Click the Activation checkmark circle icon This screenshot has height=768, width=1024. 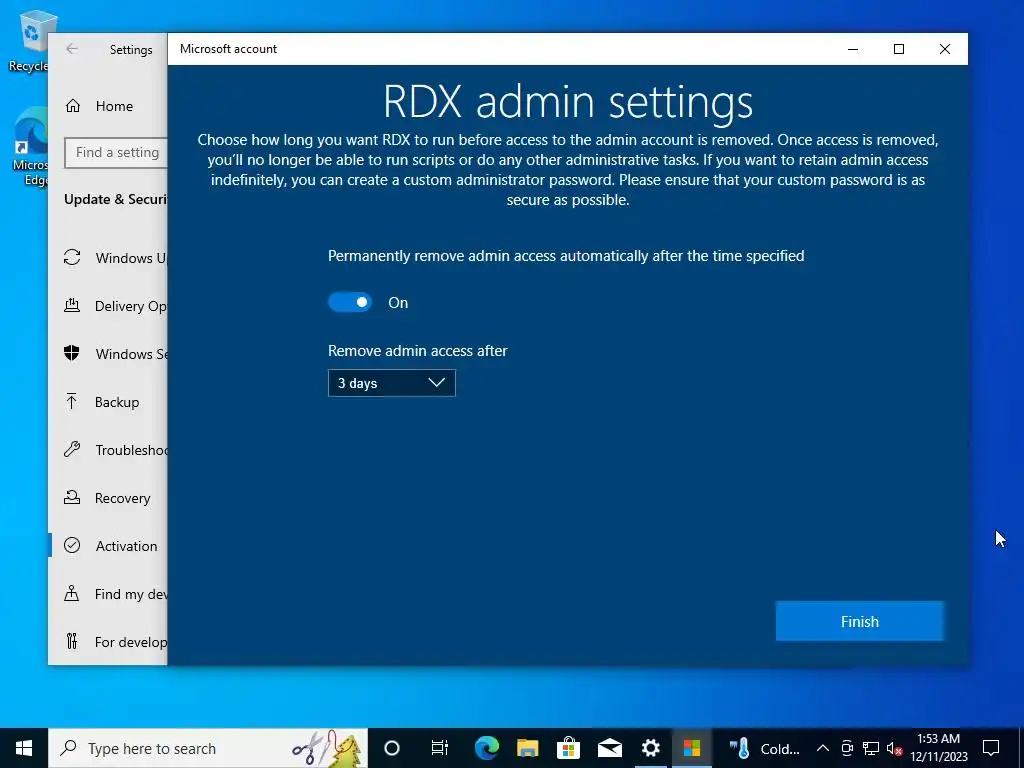[x=72, y=545]
